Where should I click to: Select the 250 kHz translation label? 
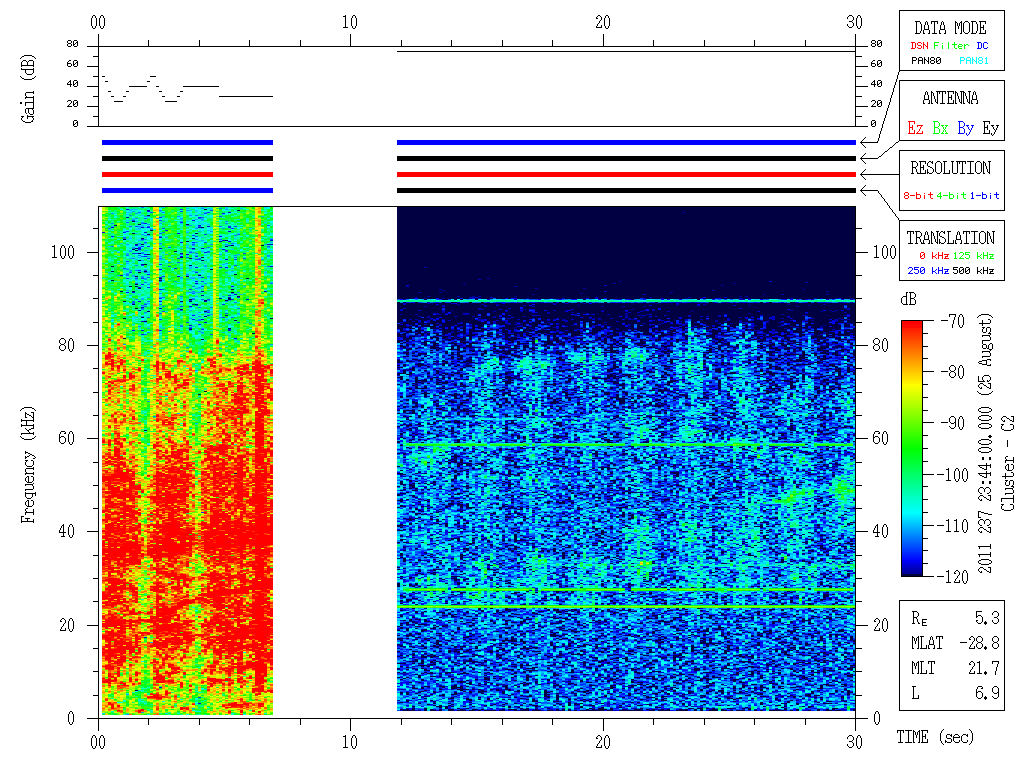tap(926, 271)
